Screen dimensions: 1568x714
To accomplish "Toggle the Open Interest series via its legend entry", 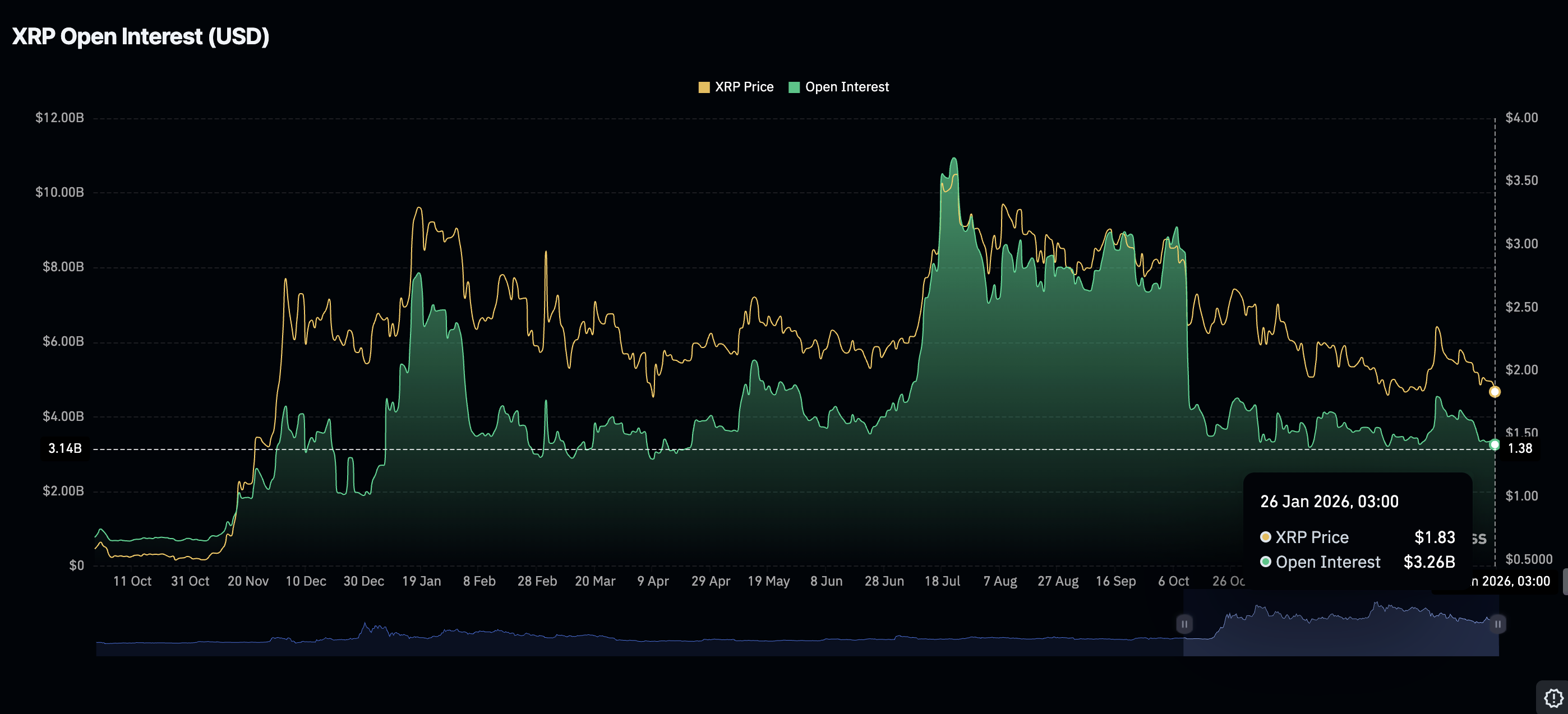I will pyautogui.click(x=847, y=86).
